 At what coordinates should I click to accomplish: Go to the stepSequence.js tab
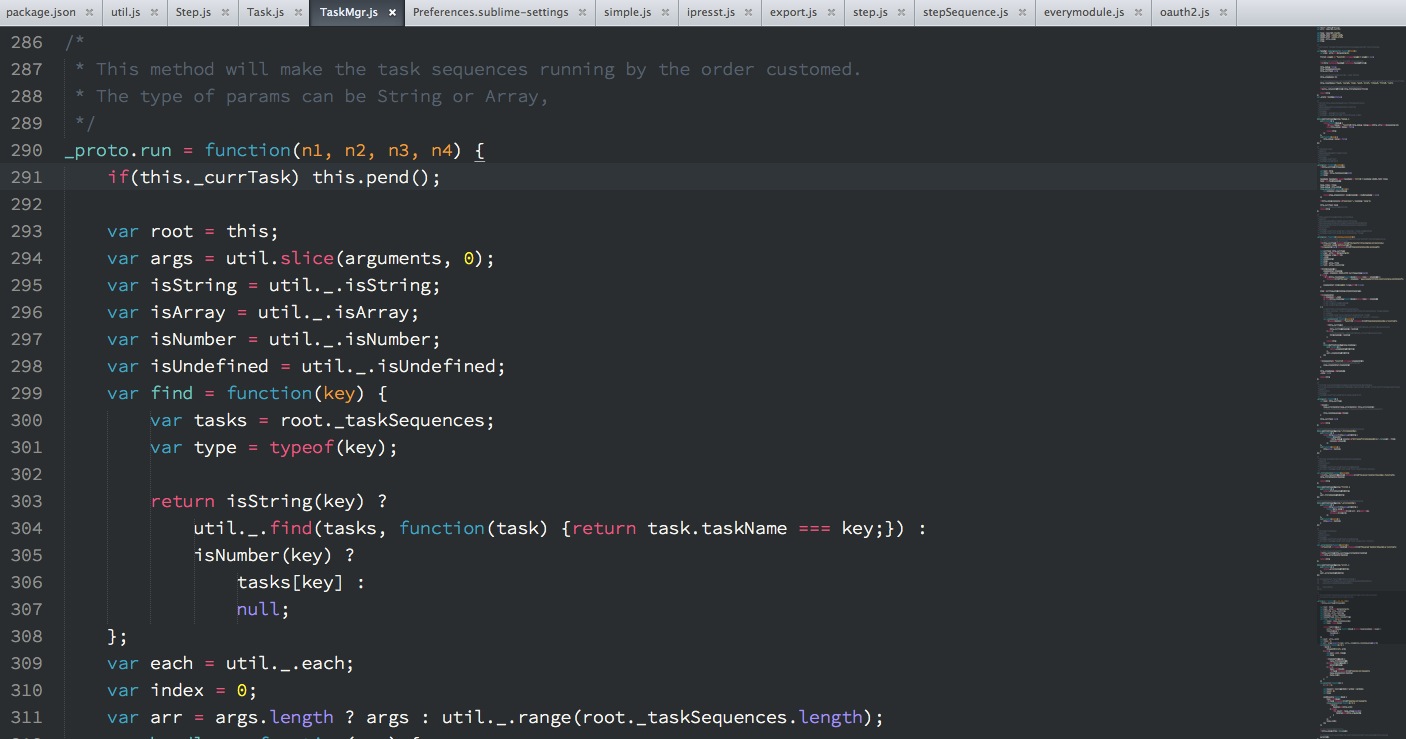[965, 13]
